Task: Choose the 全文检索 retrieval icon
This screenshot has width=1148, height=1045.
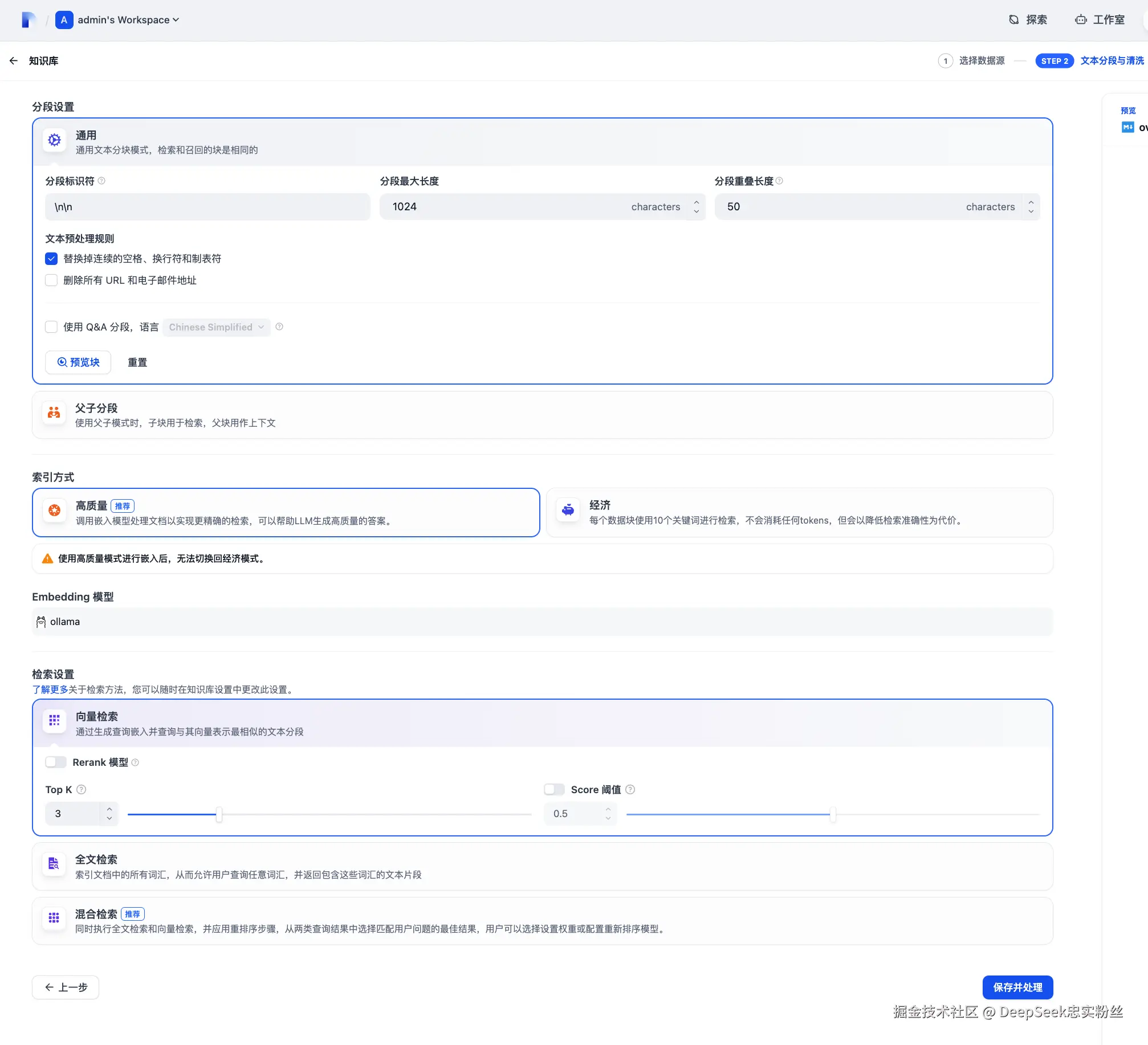Action: 54,864
